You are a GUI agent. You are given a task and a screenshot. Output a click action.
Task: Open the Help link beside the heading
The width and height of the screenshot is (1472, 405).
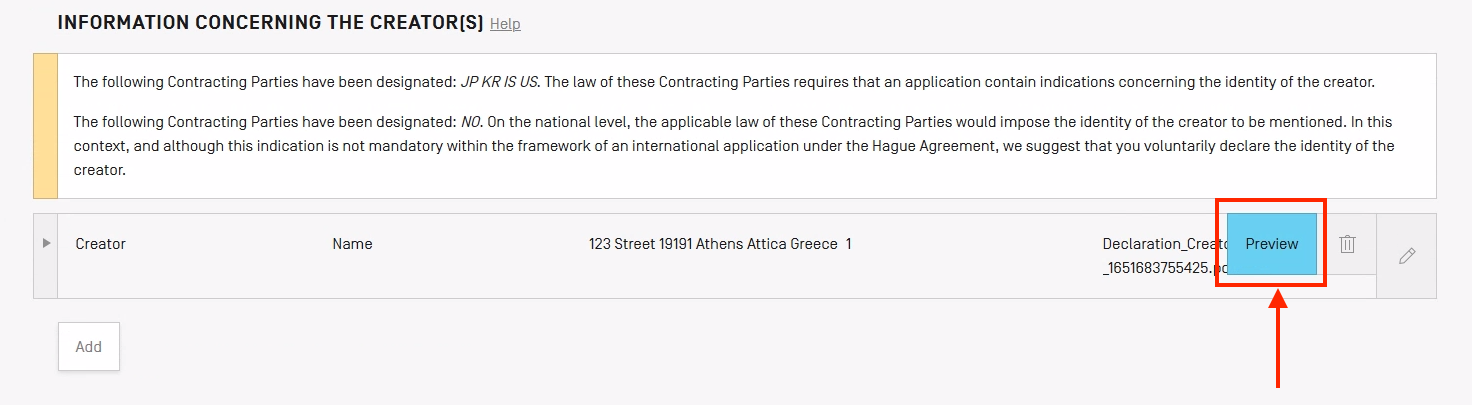505,24
